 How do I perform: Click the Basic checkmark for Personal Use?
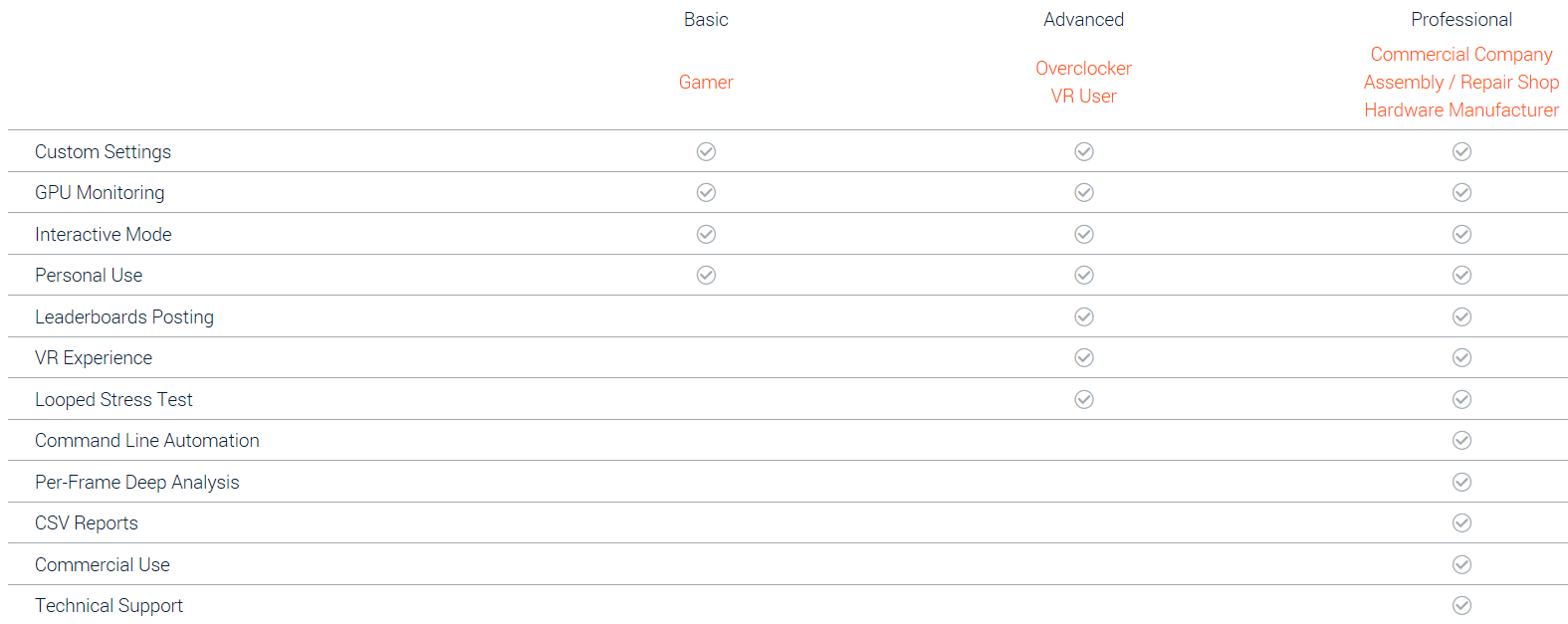706,275
